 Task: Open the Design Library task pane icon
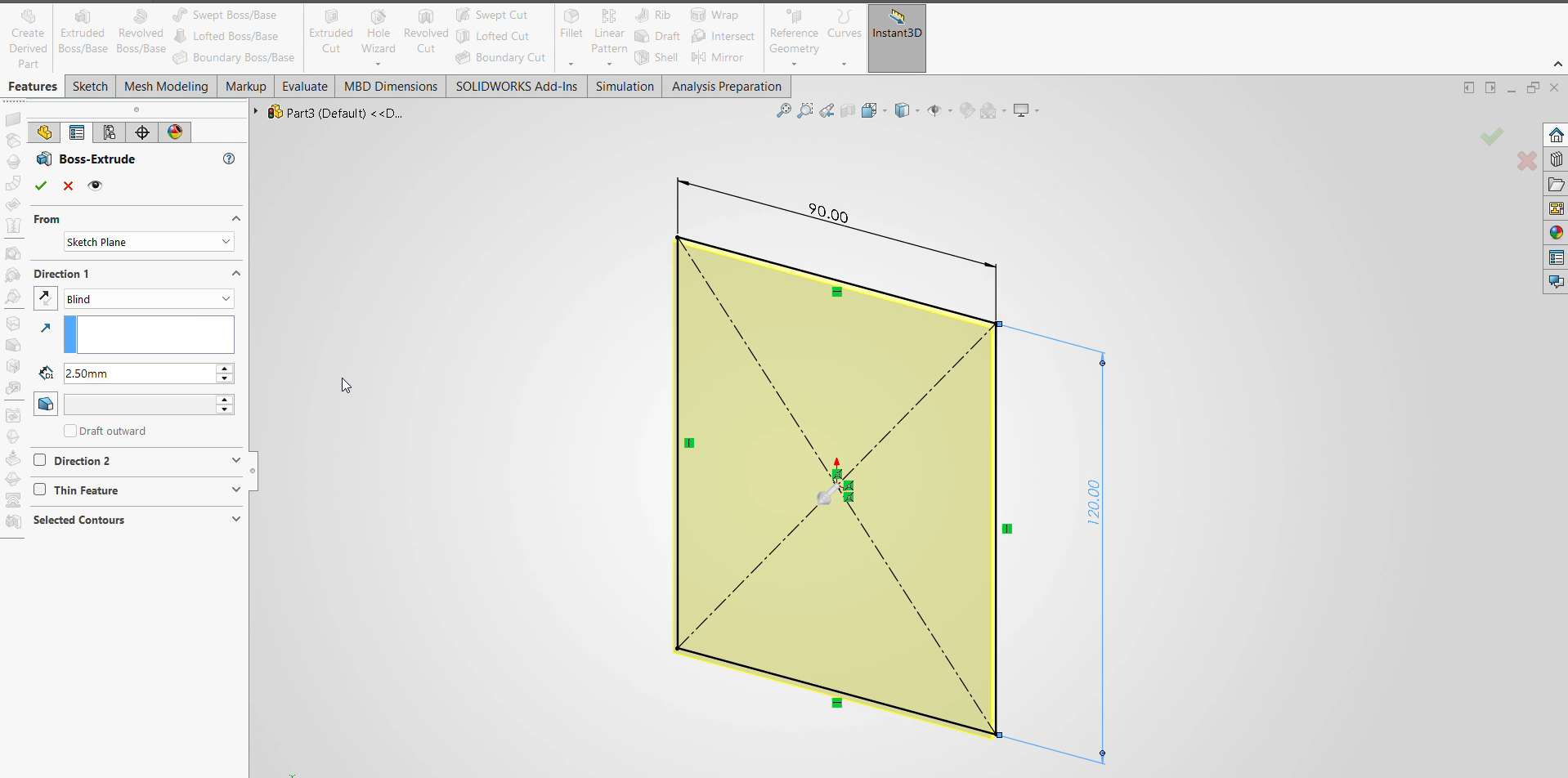1556,159
